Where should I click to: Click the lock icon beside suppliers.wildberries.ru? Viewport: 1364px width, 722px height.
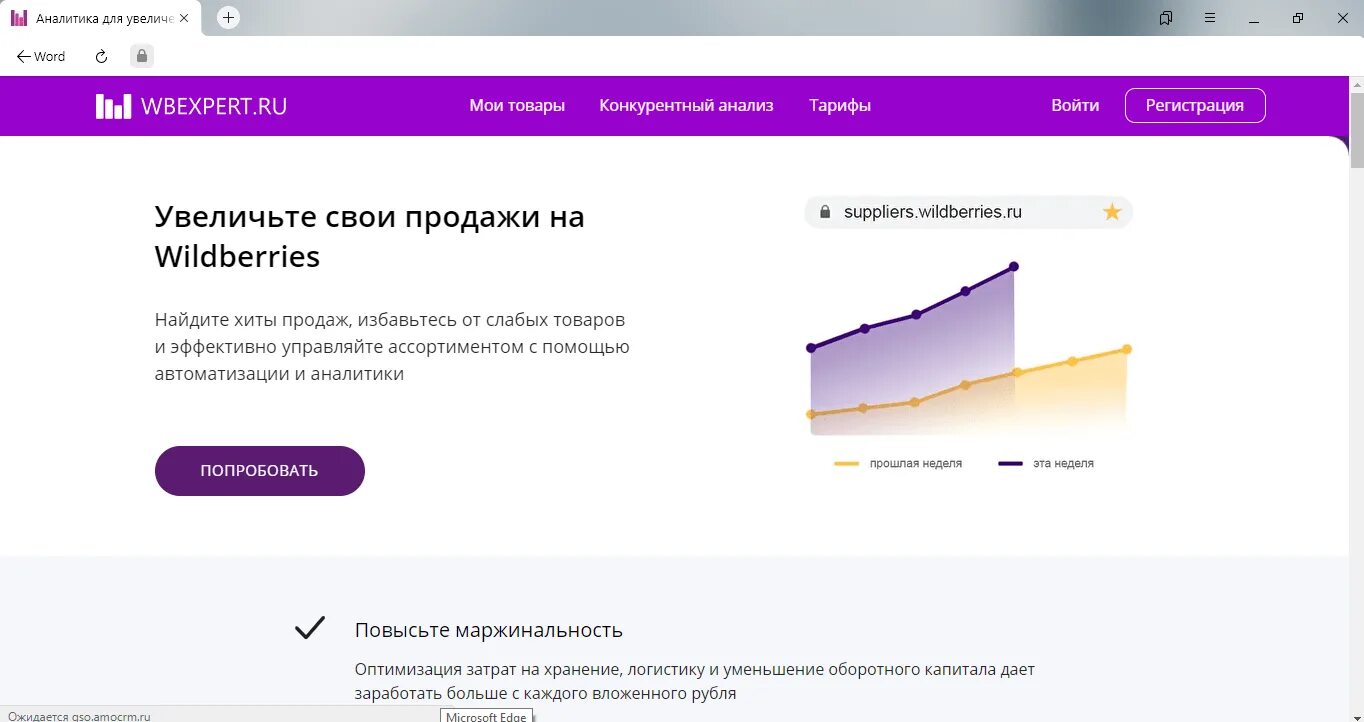click(825, 212)
